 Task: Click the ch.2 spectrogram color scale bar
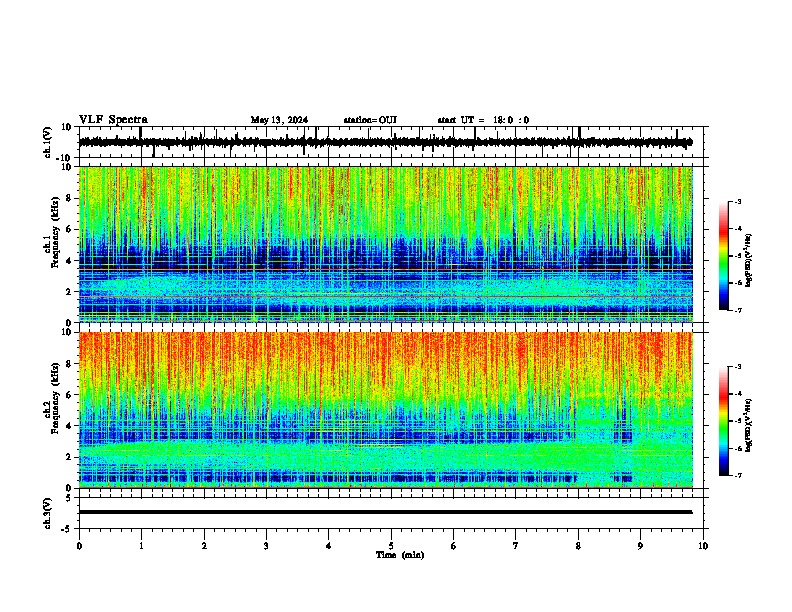point(723,421)
